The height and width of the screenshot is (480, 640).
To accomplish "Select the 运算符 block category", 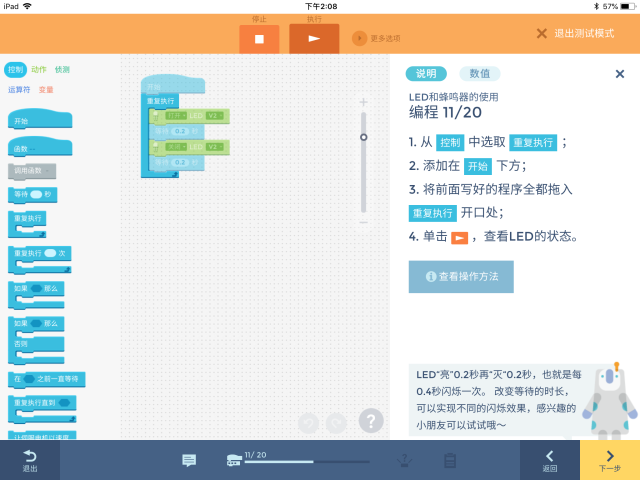I will 19,90.
